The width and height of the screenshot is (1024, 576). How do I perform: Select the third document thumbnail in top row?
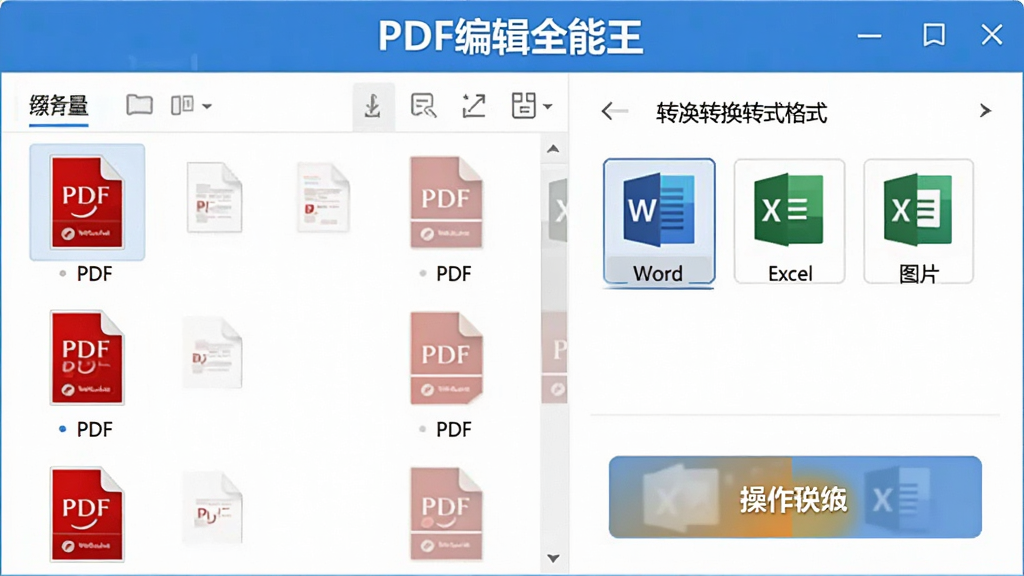point(323,198)
